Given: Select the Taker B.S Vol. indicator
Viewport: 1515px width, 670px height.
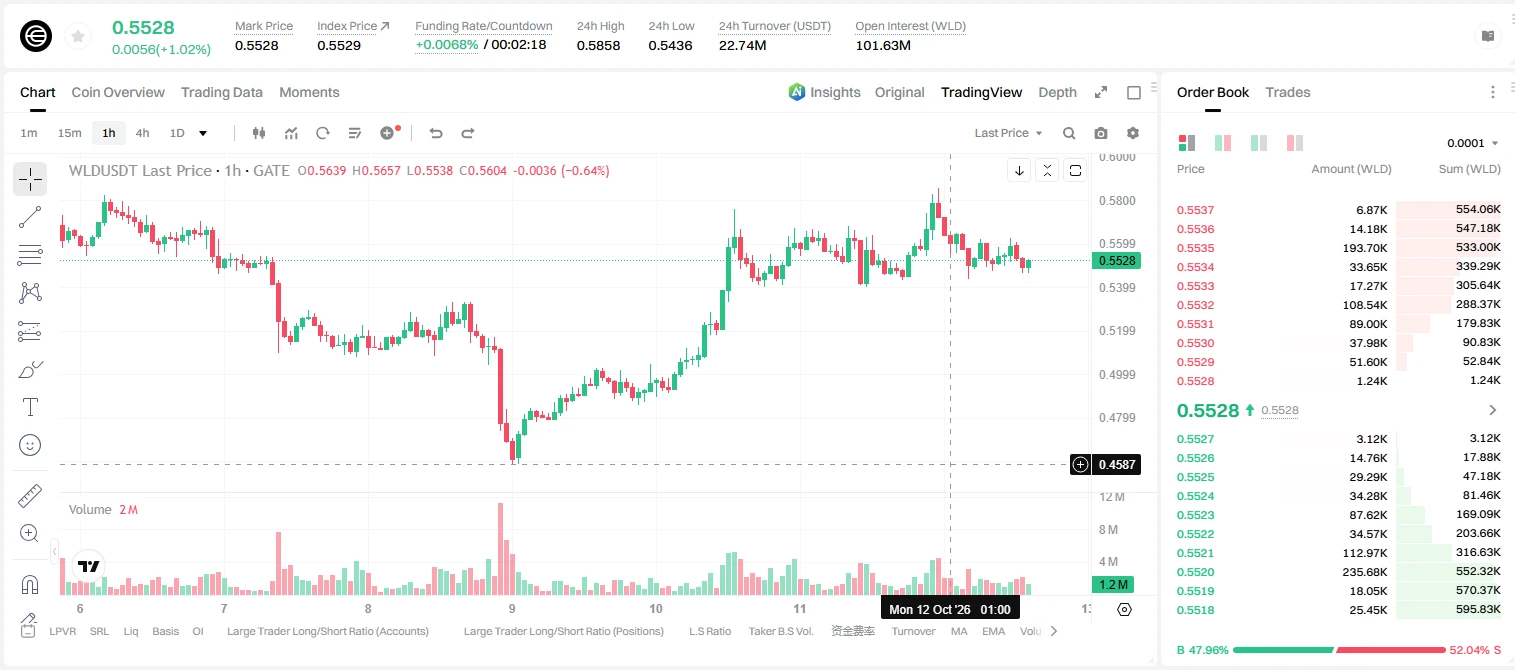Looking at the screenshot, I should point(781,631).
